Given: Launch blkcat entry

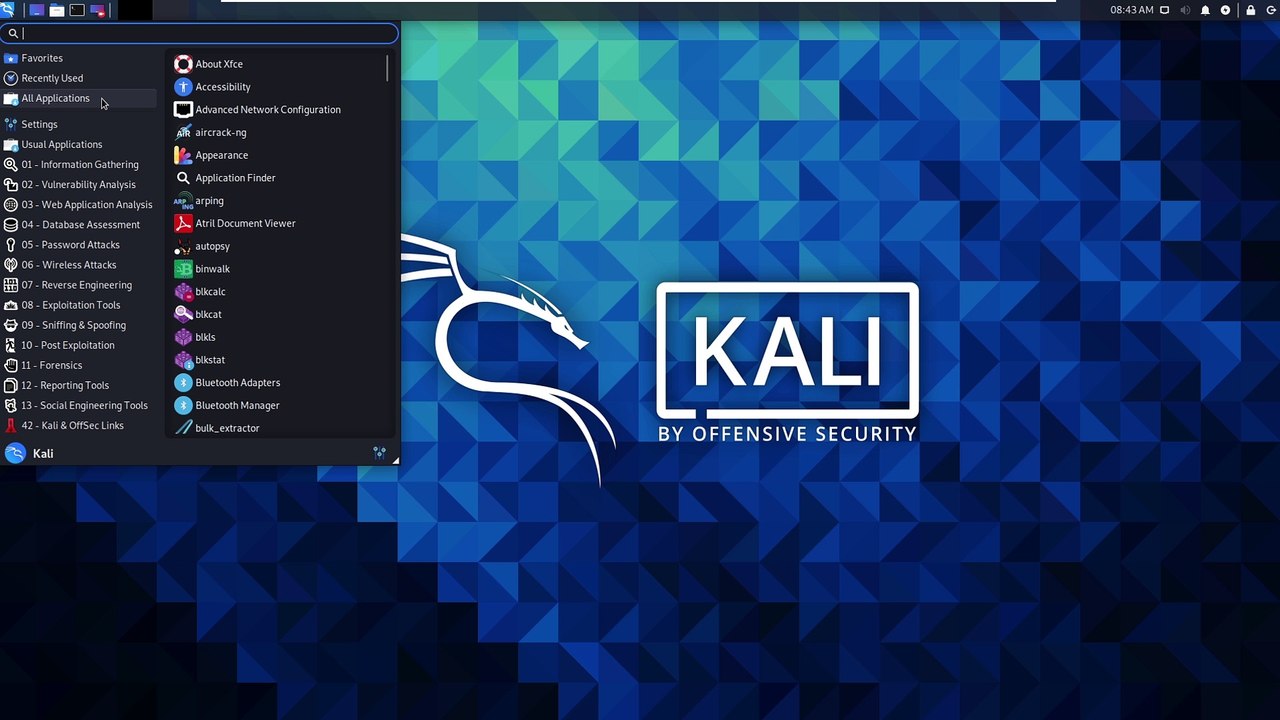Looking at the screenshot, I should click(x=276, y=314).
